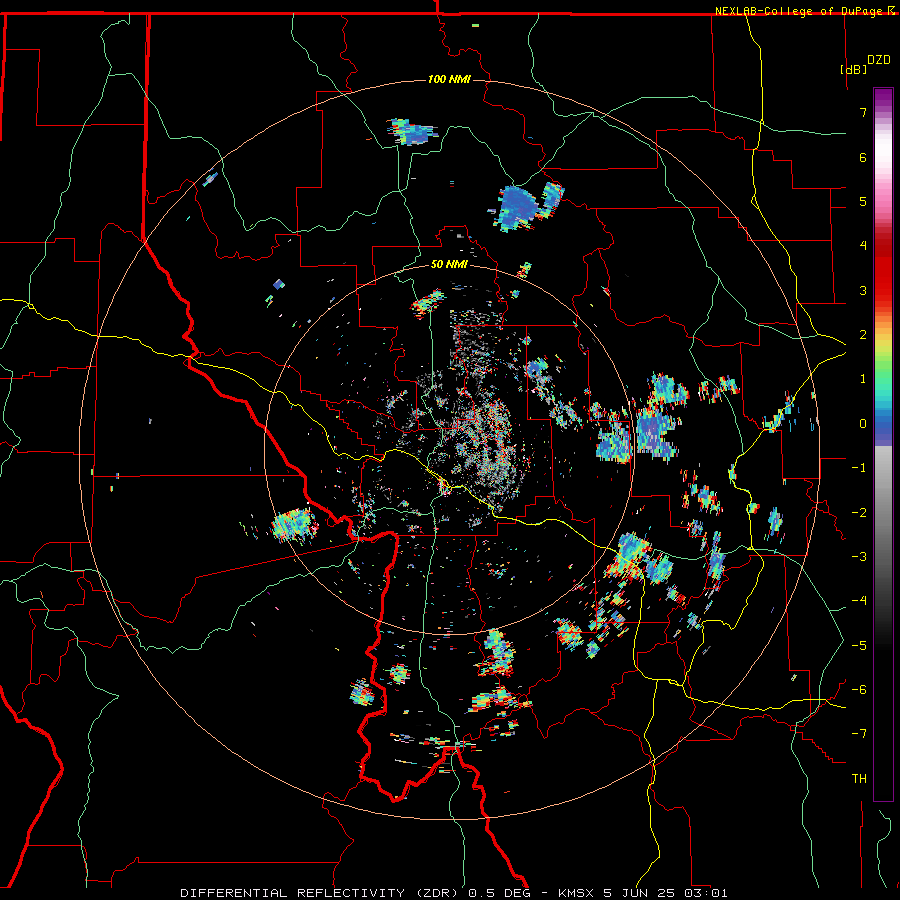Select the -1 value on the scale
The image size is (900, 900).
point(859,468)
